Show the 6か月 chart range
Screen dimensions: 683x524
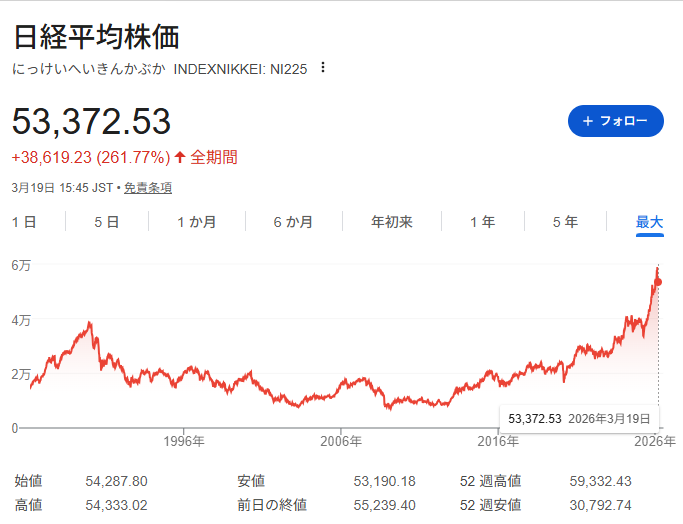293,222
